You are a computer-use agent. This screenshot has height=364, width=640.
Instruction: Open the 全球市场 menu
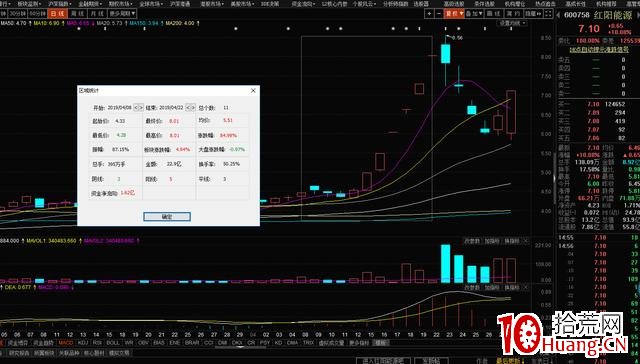(x=151, y=4)
